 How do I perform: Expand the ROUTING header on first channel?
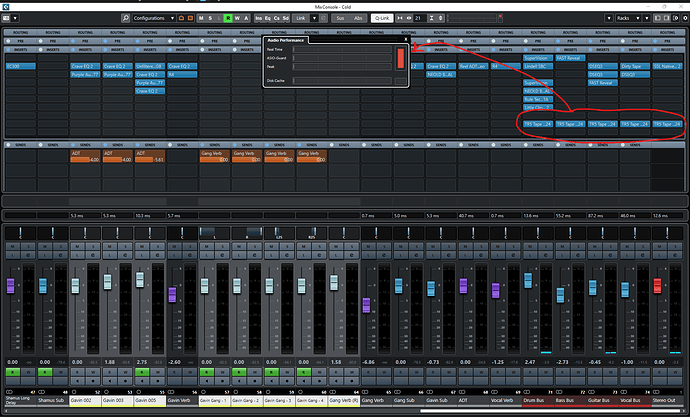[20, 32]
